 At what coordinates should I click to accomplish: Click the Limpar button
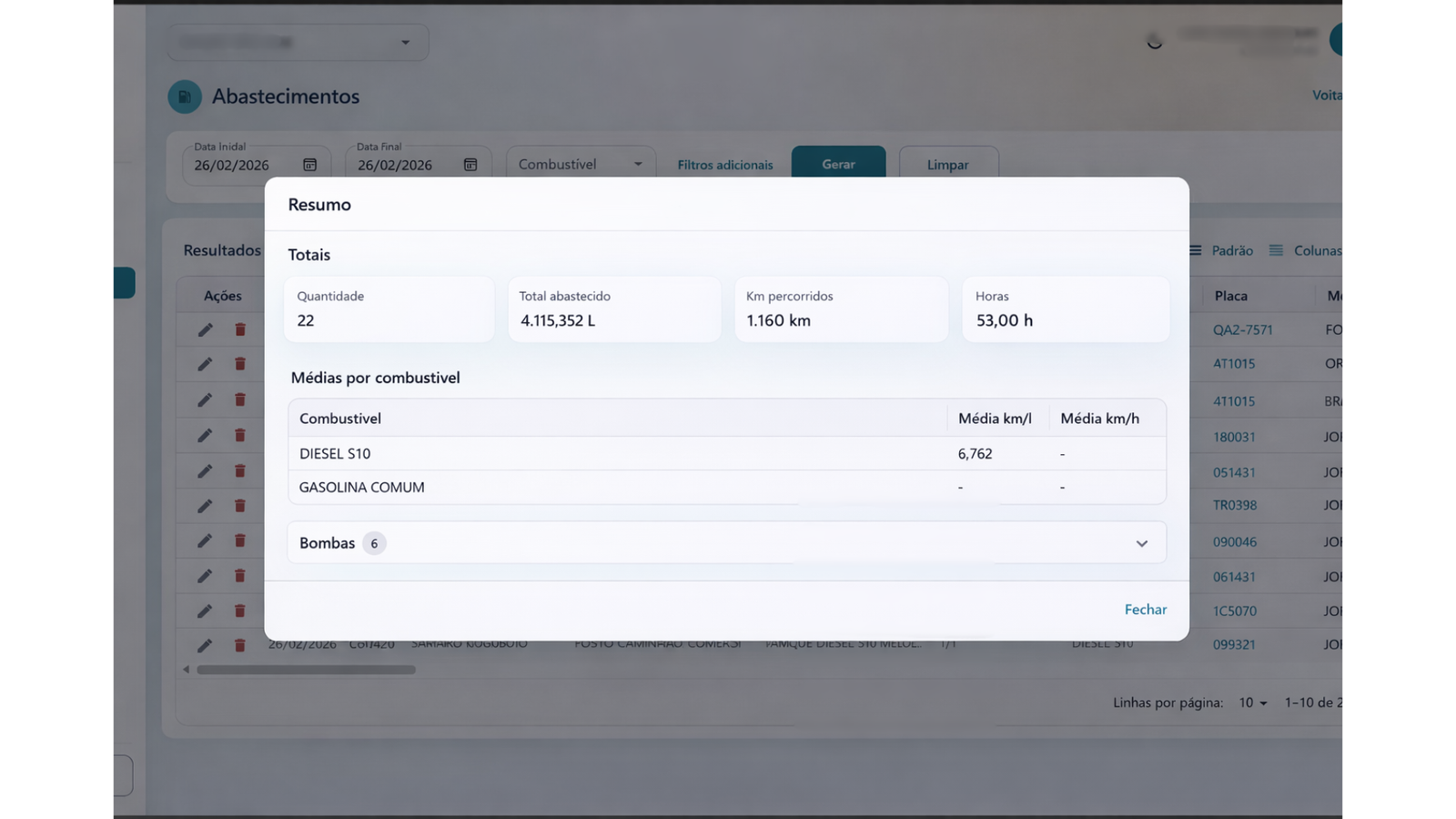[947, 165]
